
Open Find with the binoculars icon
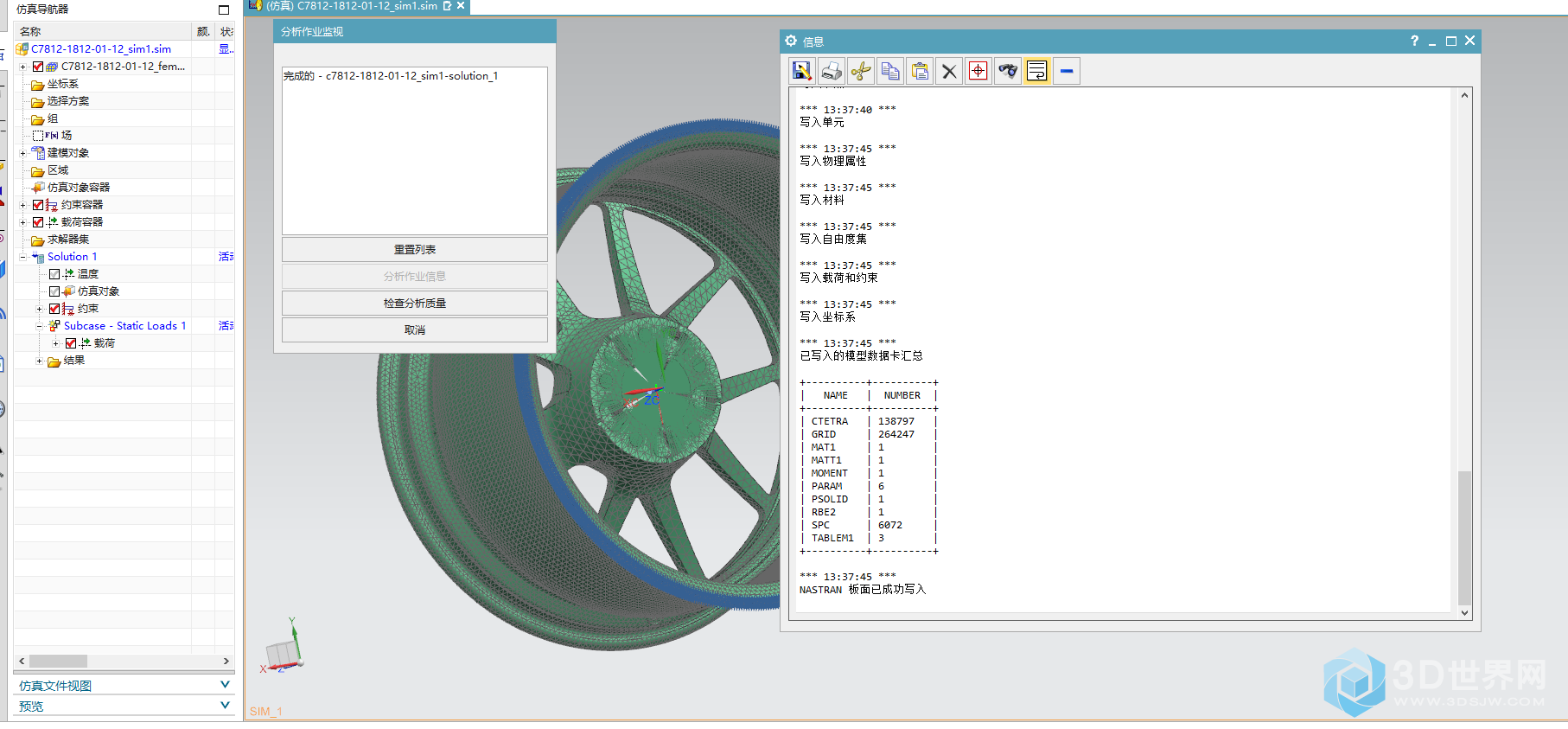pyautogui.click(x=1008, y=71)
